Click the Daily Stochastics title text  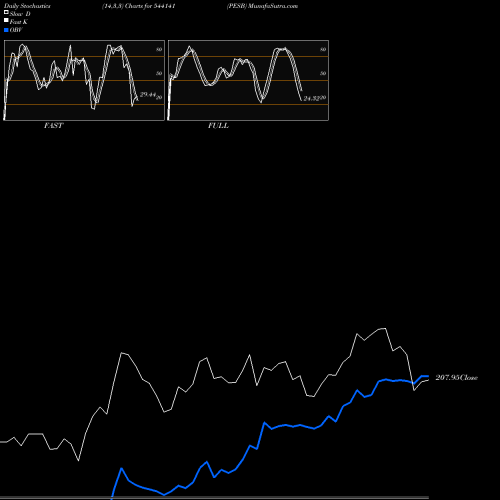point(27,6)
